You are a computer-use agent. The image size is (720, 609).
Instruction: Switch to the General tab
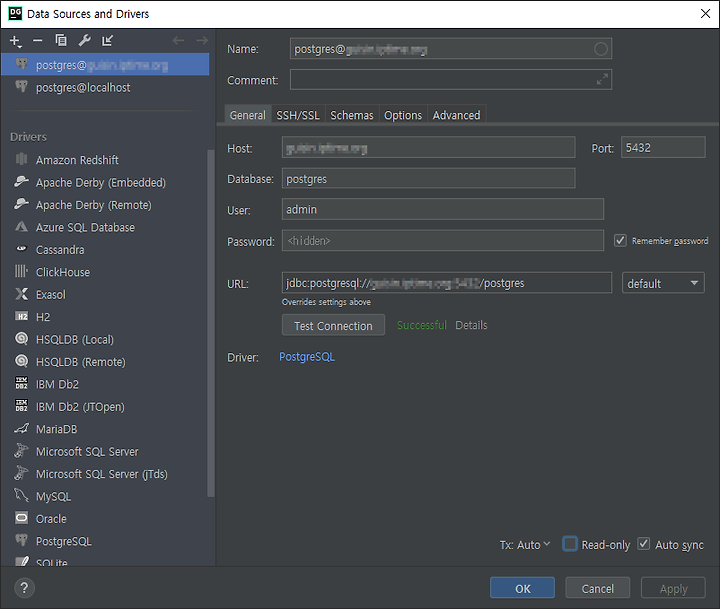(x=248, y=115)
